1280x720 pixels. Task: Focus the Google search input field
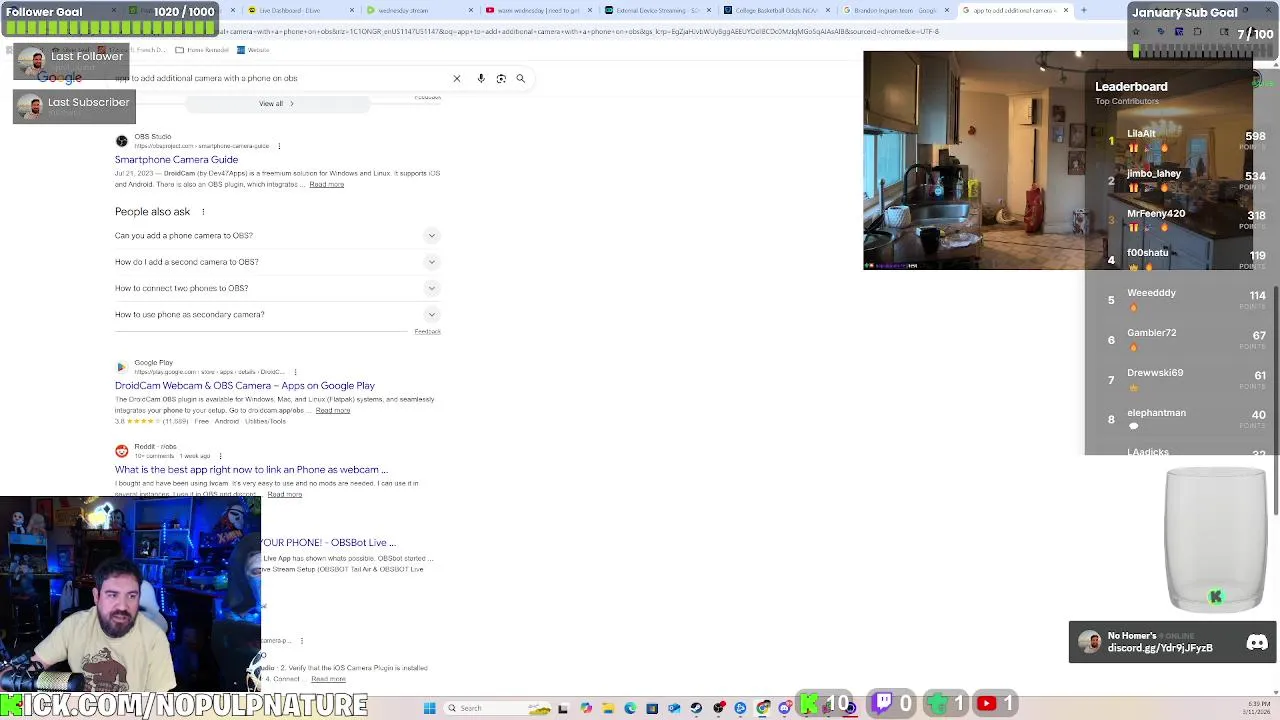pos(280,78)
